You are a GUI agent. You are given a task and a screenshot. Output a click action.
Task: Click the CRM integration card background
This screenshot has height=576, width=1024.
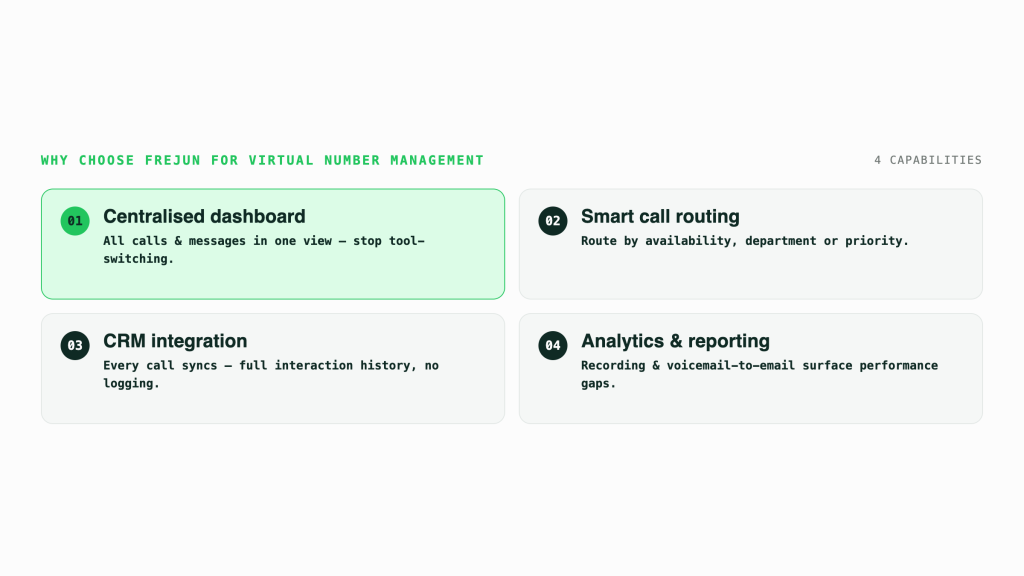point(273,368)
